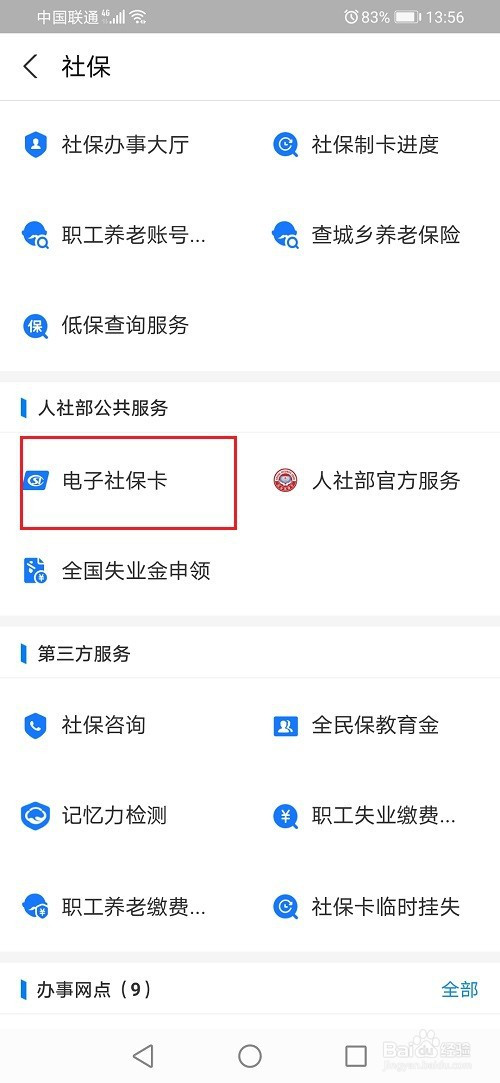
Task: Tap 人社部官方服务 red emblem icon
Action: (285, 481)
